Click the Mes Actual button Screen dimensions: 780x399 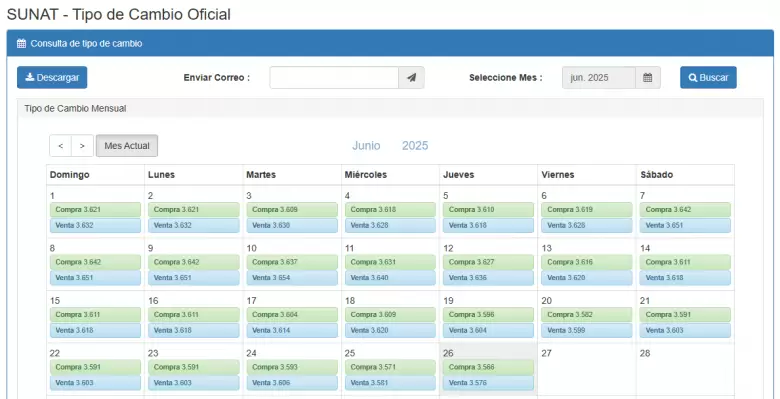pyautogui.click(x=127, y=146)
